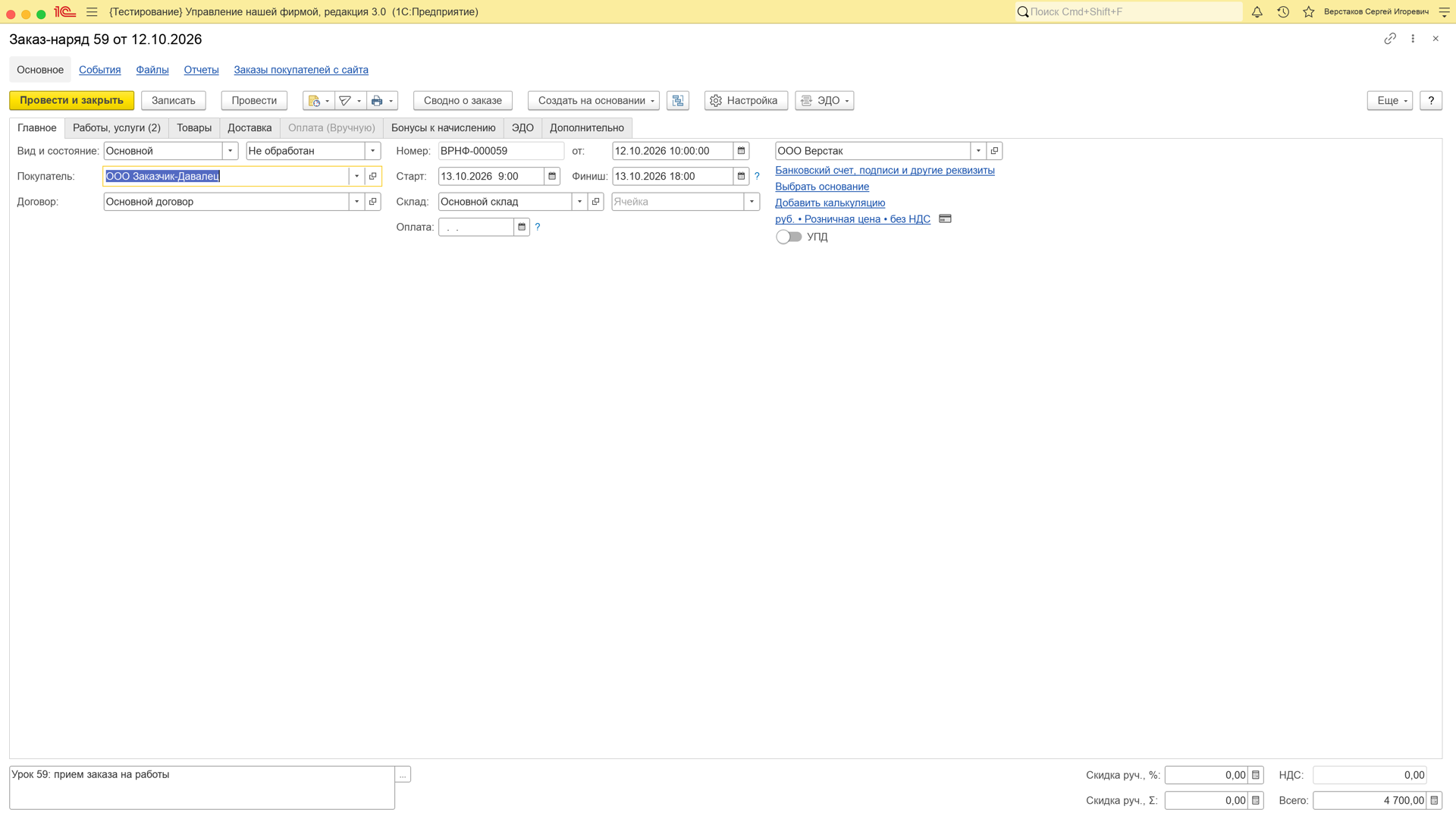Switch to the Доставка tab
This screenshot has height=819, width=1456.
249,127
